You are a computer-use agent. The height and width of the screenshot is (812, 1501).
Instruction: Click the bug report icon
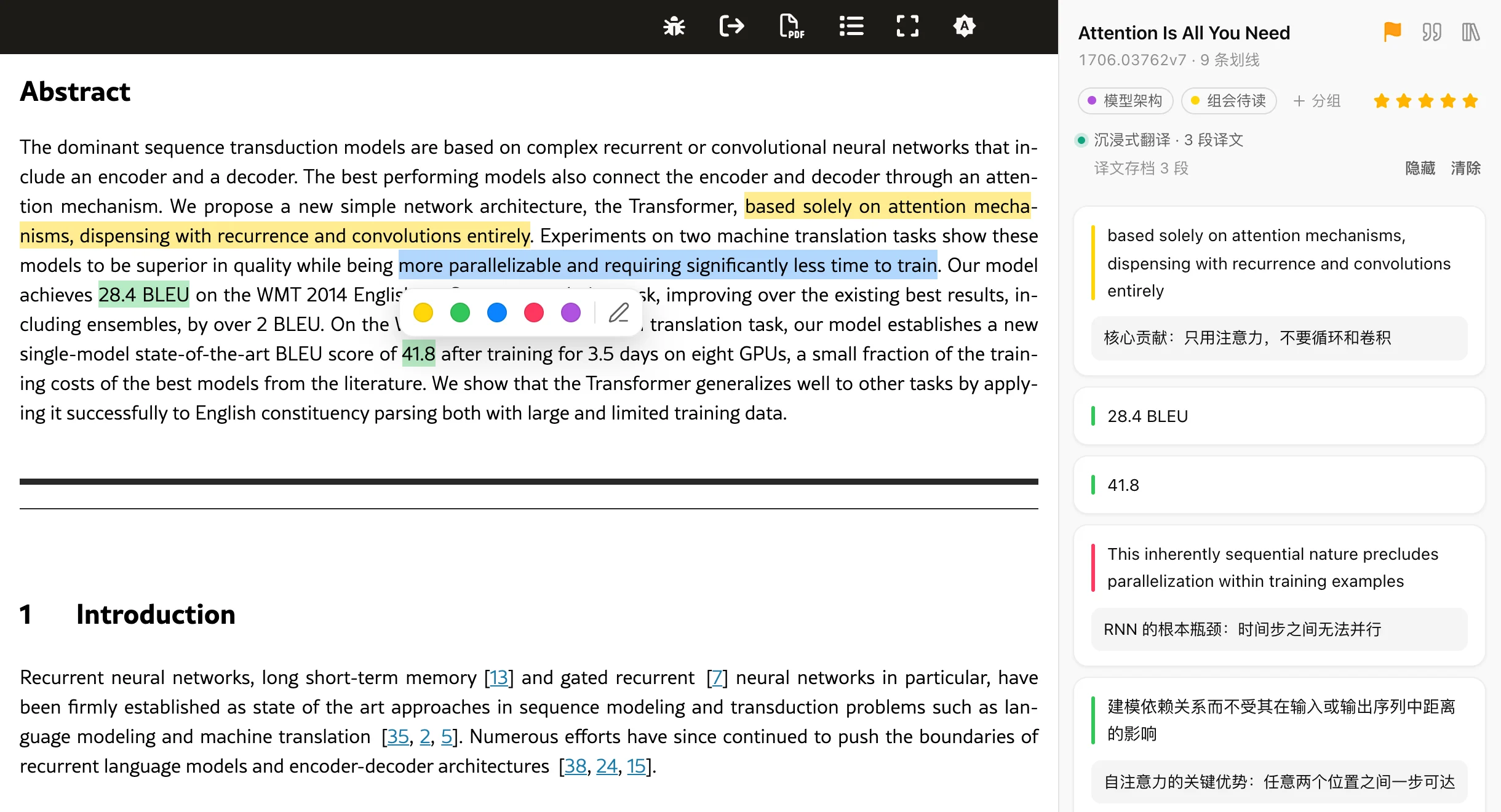point(674,26)
